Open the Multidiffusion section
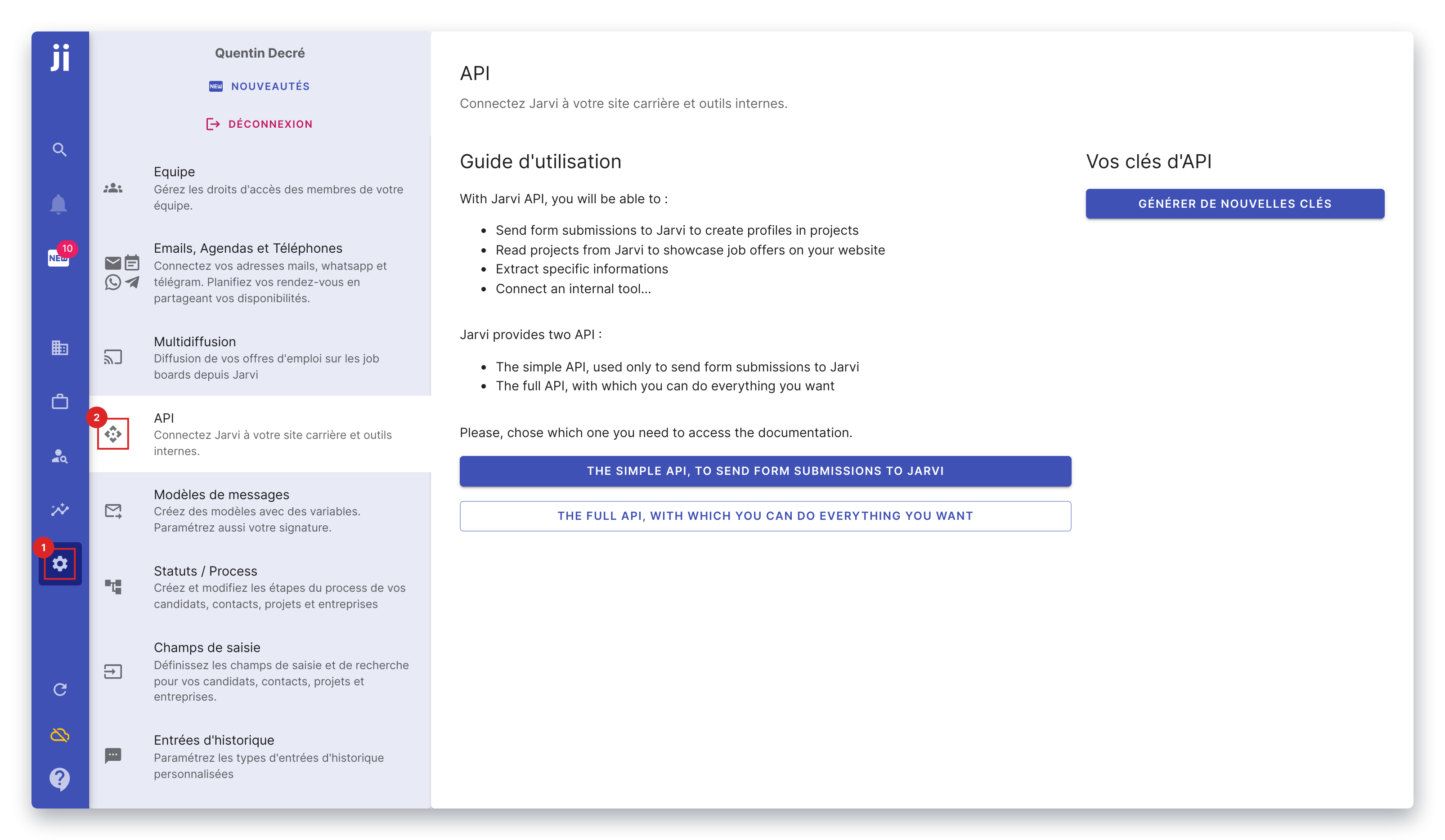1445x840 pixels. tap(260, 357)
